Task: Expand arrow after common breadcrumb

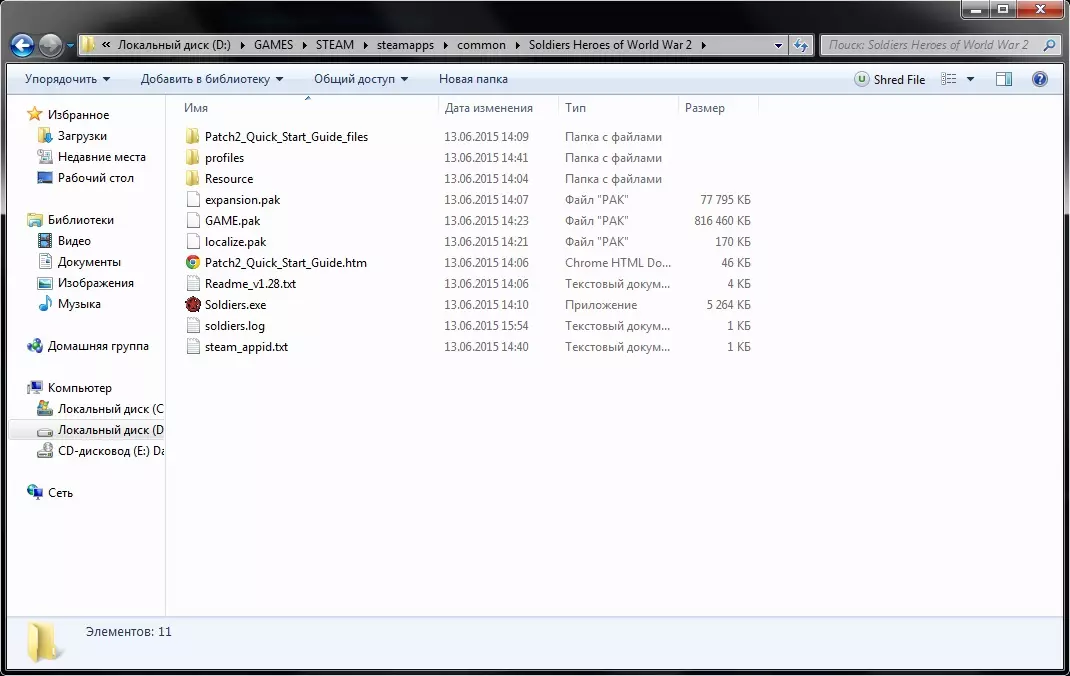Action: [517, 45]
